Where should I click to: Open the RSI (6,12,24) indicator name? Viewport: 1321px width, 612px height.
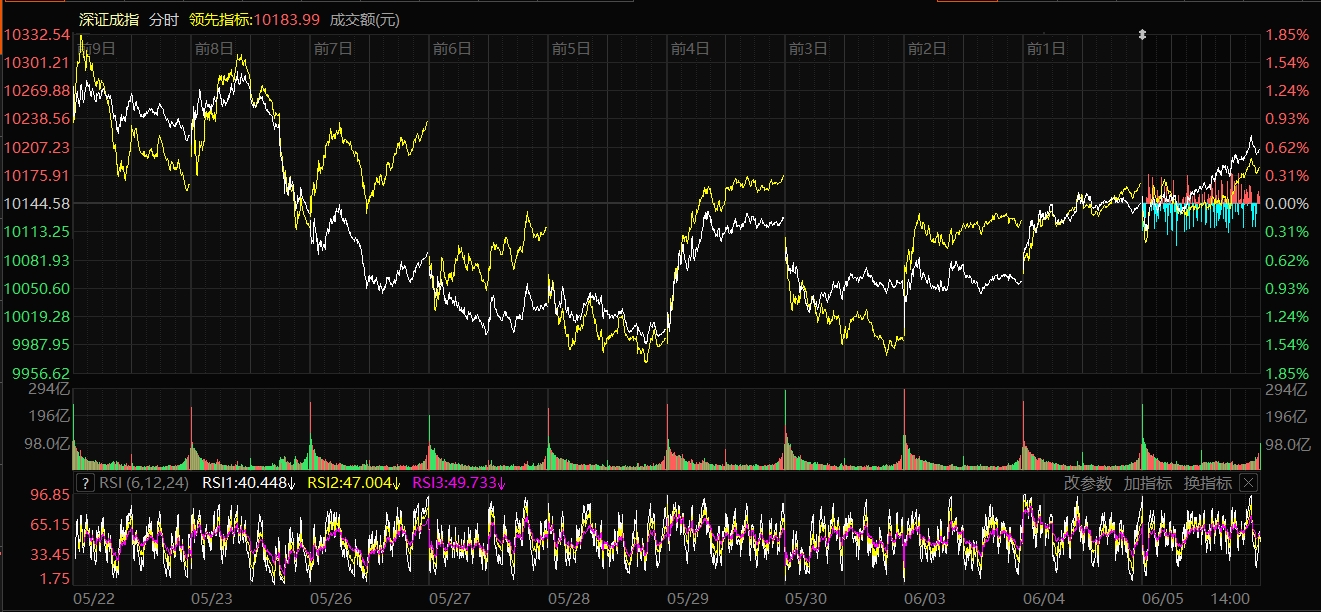(144, 483)
